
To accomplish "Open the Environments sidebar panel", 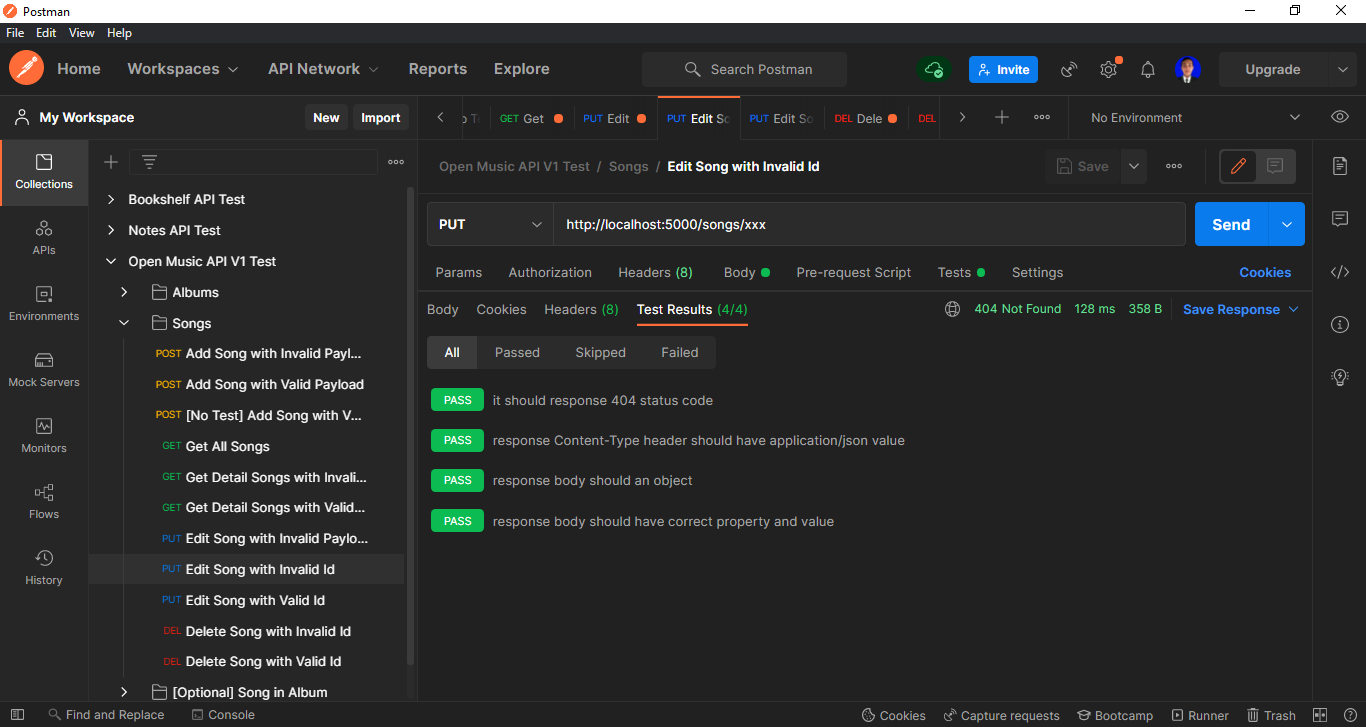I will click(44, 304).
